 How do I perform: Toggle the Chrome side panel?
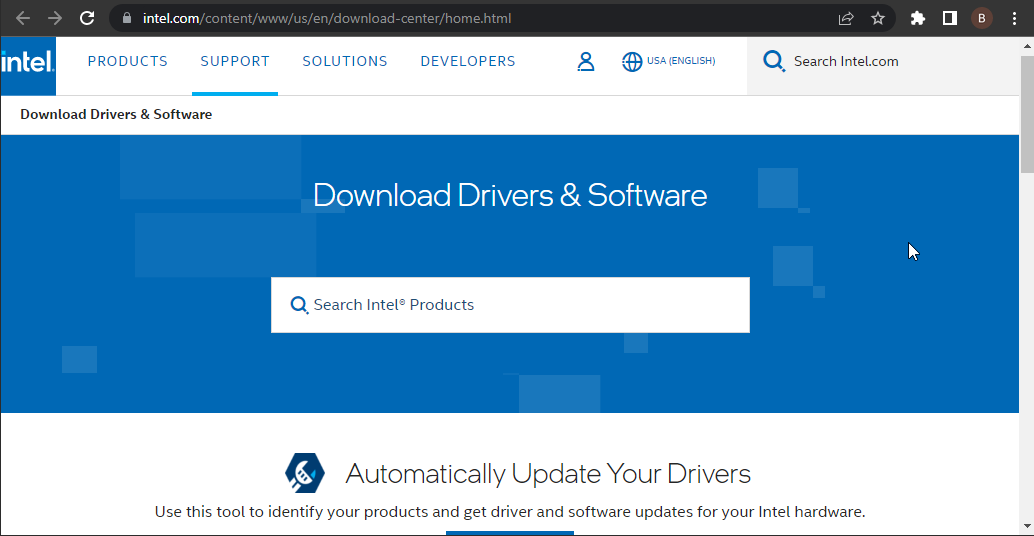[950, 18]
